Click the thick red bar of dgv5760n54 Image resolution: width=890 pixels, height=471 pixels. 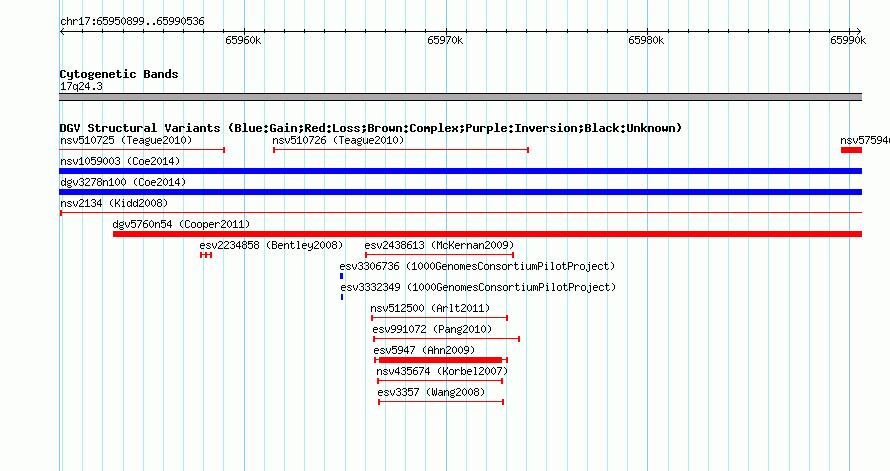coord(487,234)
